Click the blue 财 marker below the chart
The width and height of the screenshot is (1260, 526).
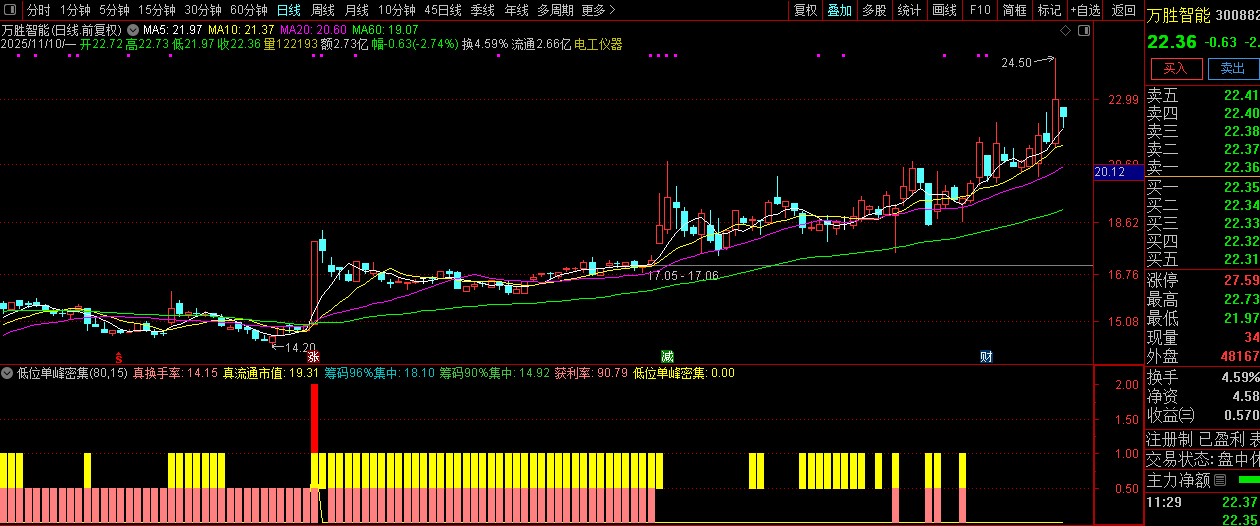(x=986, y=356)
